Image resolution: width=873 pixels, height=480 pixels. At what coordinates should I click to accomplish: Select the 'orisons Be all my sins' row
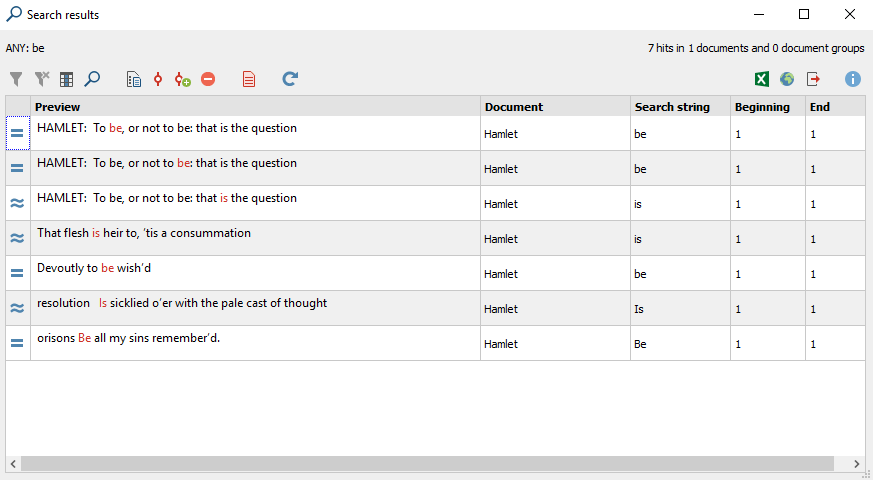(x=435, y=344)
